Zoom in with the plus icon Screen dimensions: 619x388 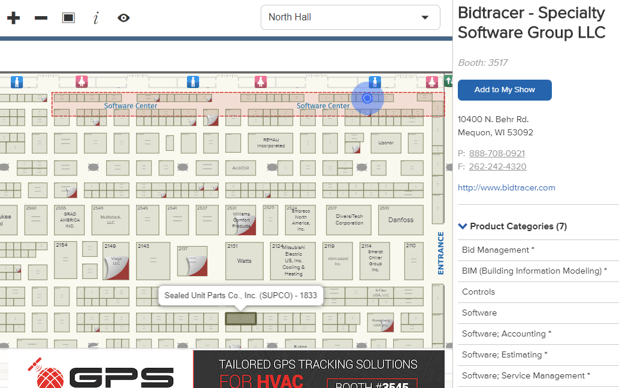tap(13, 18)
